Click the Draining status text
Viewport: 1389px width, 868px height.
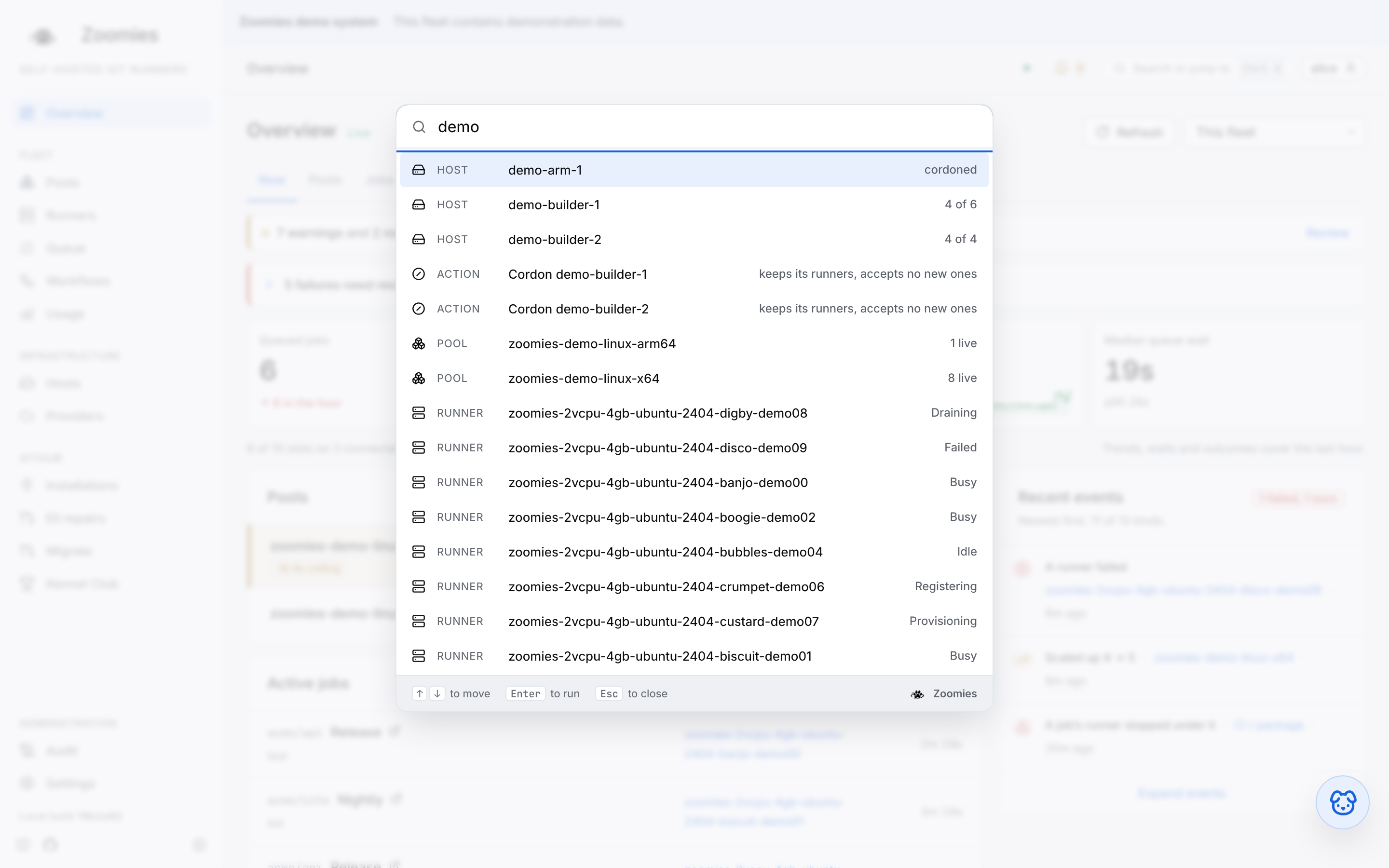(954, 413)
